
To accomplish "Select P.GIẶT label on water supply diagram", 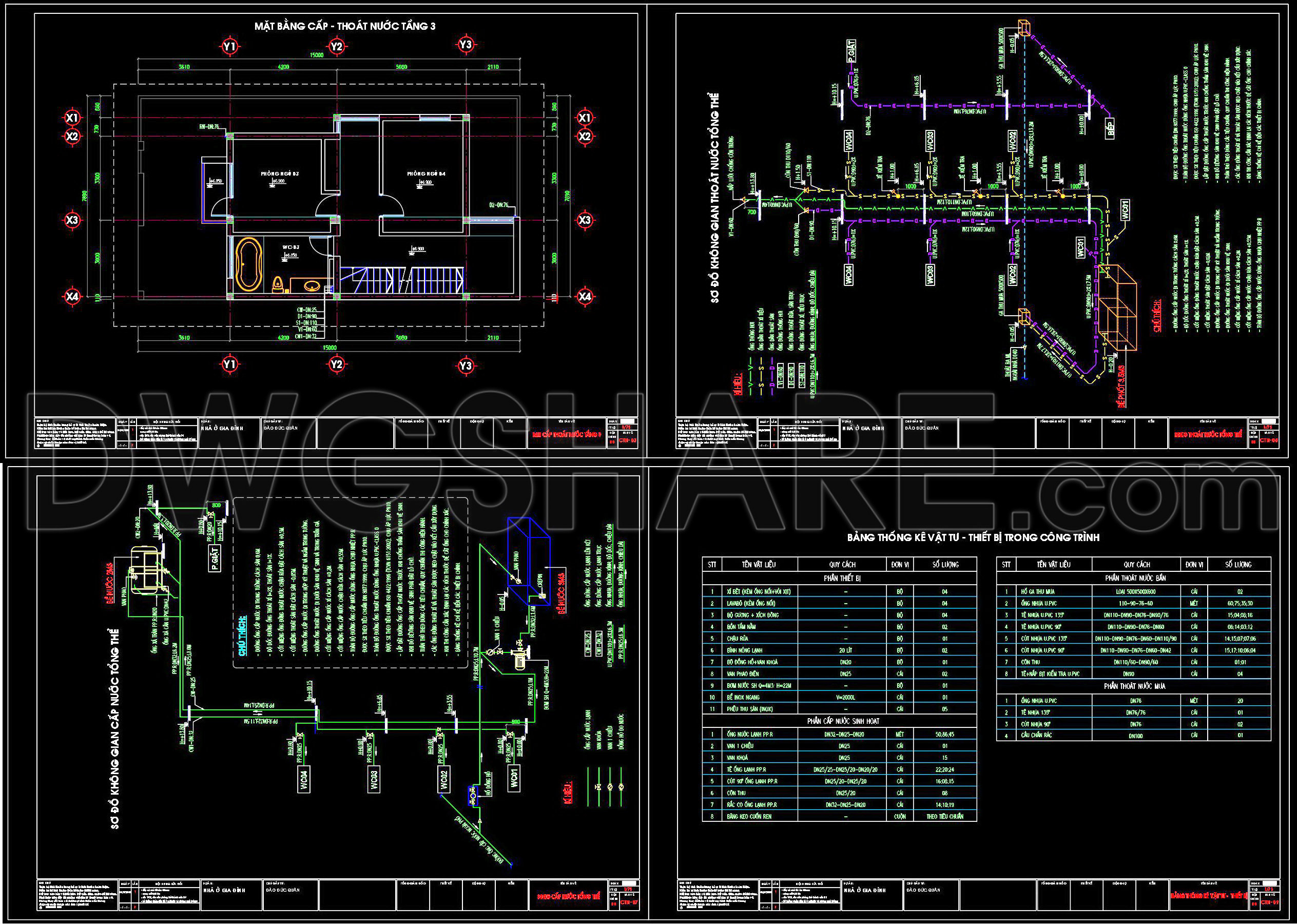I will pos(215,557).
